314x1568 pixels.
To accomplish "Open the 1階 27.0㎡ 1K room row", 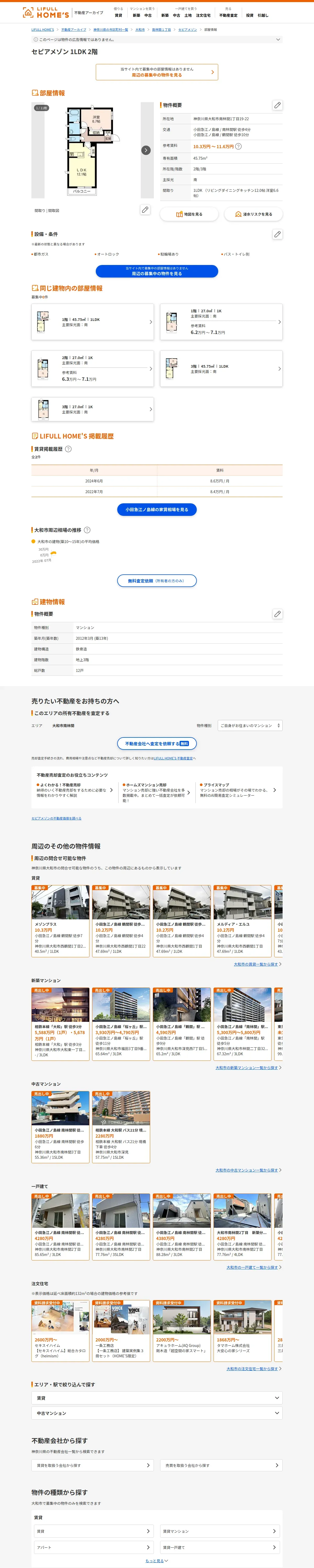I will (221, 322).
